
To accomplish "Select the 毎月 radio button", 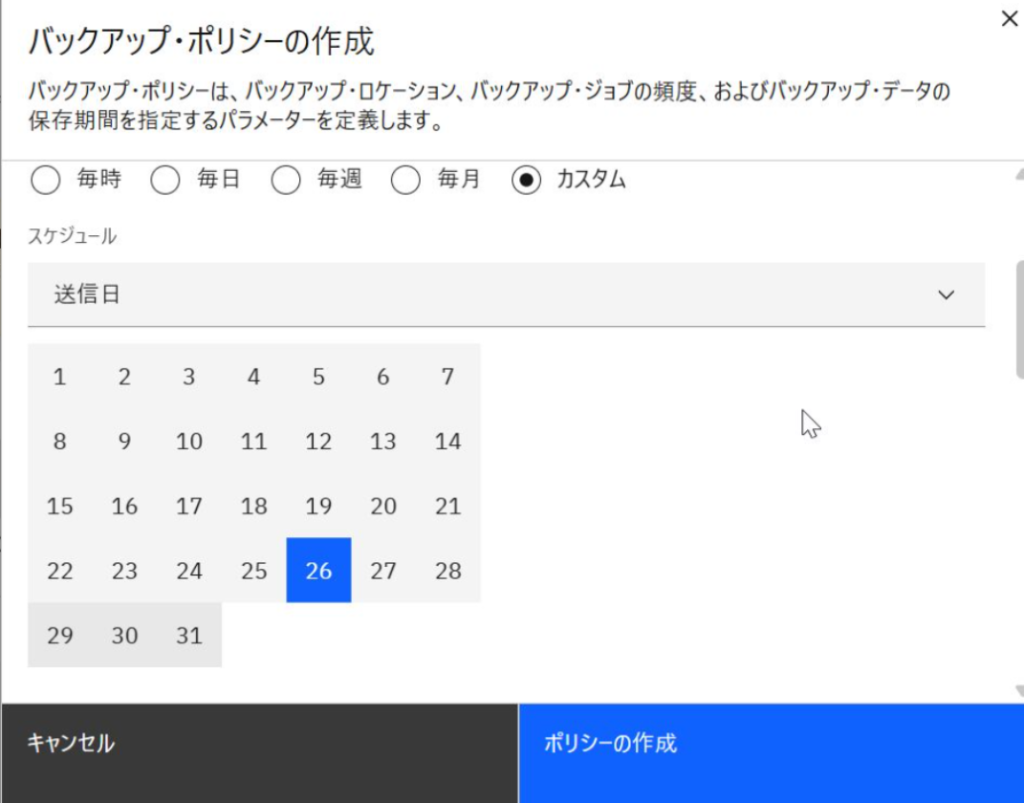I will click(x=406, y=180).
